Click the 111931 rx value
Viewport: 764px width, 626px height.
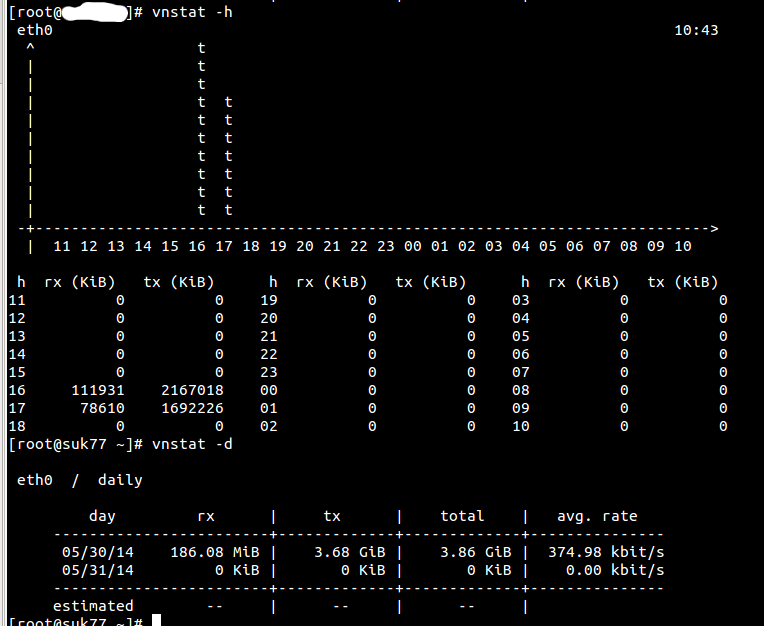pos(98,389)
